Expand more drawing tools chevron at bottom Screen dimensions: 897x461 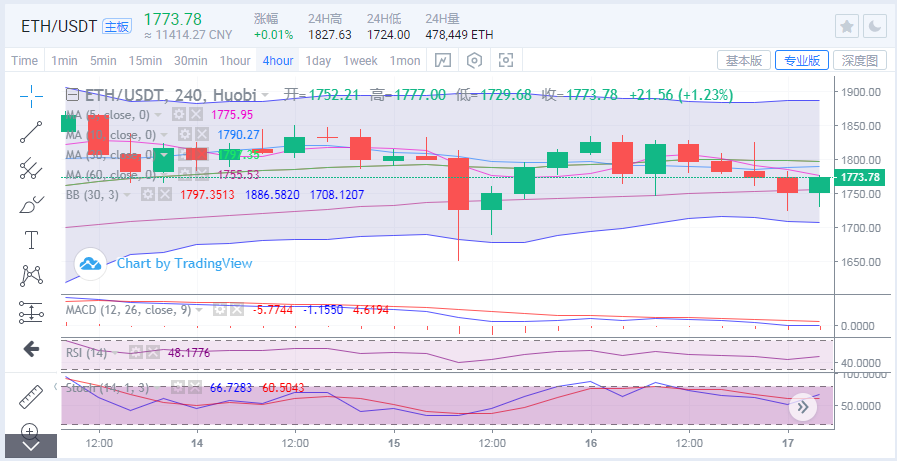31,446
